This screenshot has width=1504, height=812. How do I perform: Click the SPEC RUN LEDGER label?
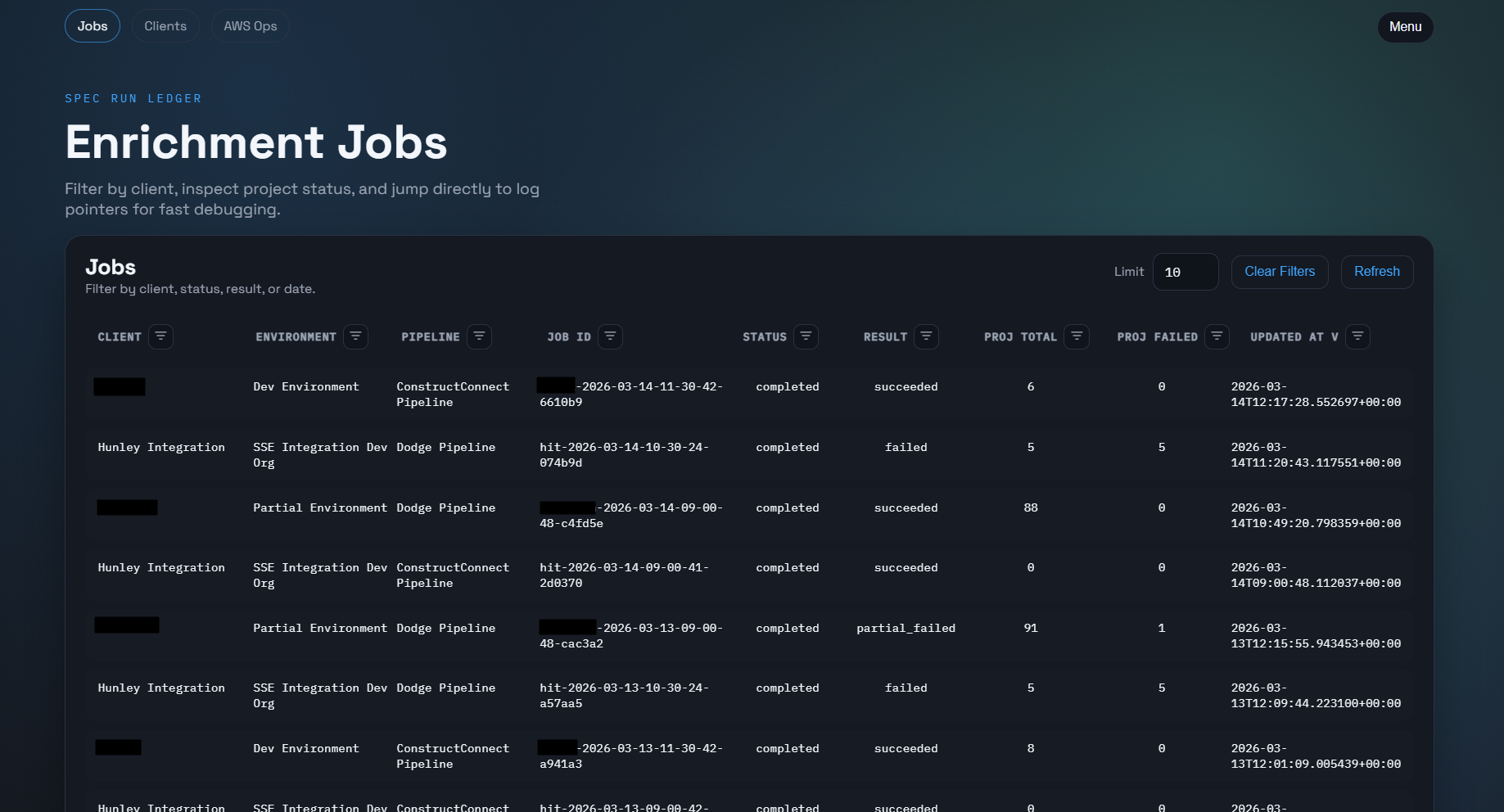tap(133, 98)
